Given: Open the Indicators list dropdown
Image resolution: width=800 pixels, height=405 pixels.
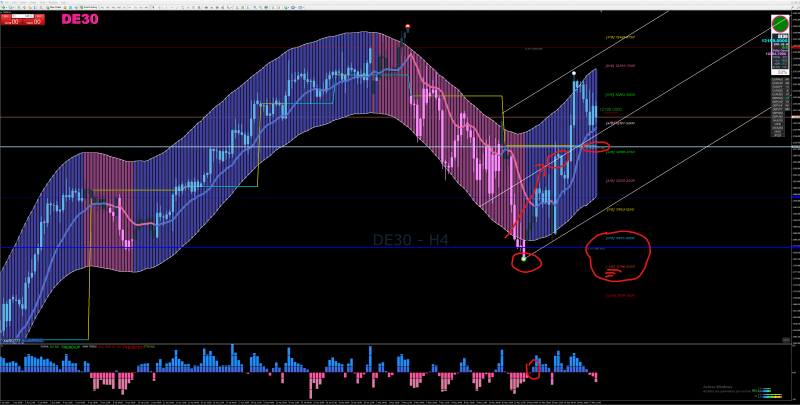Looking at the screenshot, I should pos(287,7).
